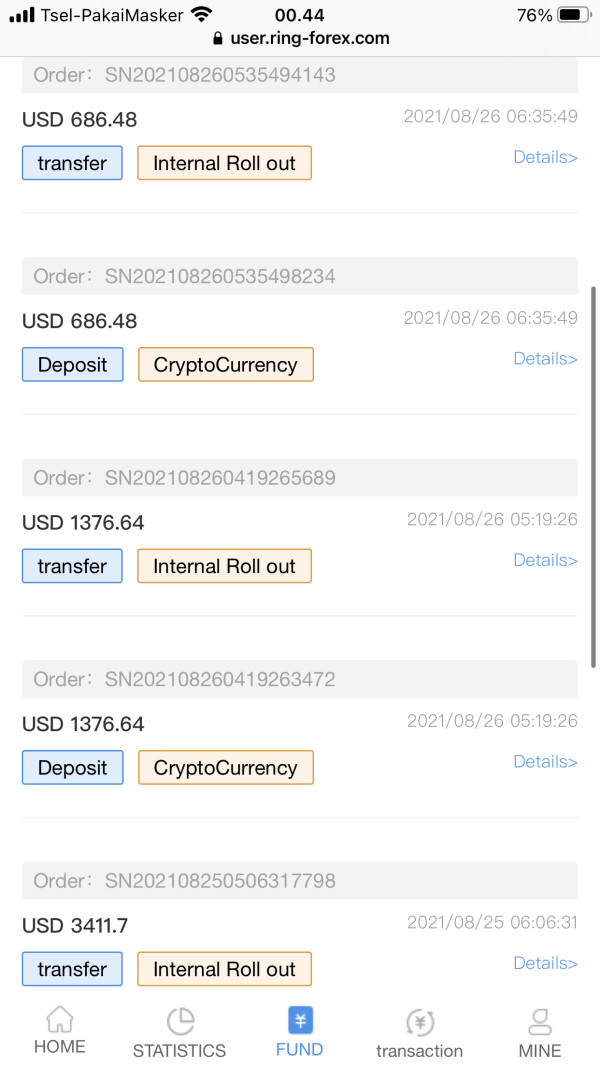Image resolution: width=600 pixels, height=1067 pixels.
Task: Tap the CryptoCurrency tag on the USD 686.48 deposit
Action: tap(226, 365)
